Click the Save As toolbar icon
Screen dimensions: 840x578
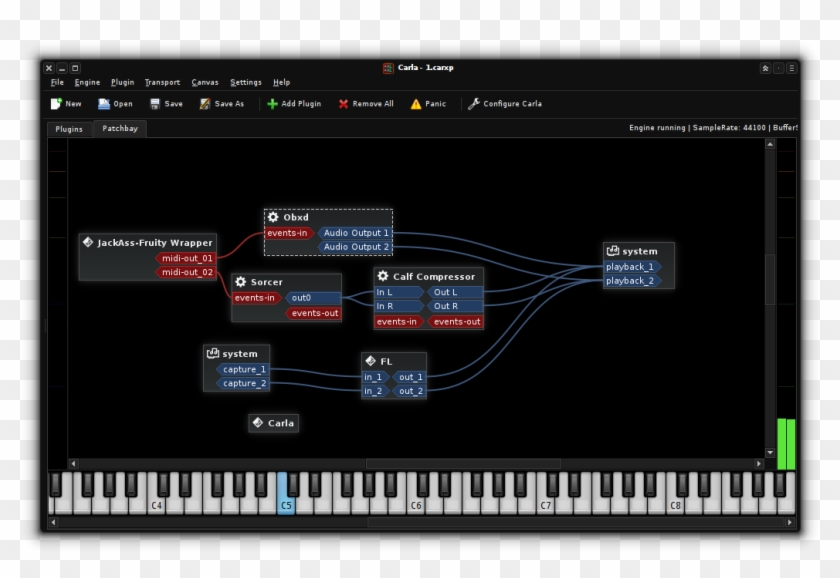pos(205,104)
